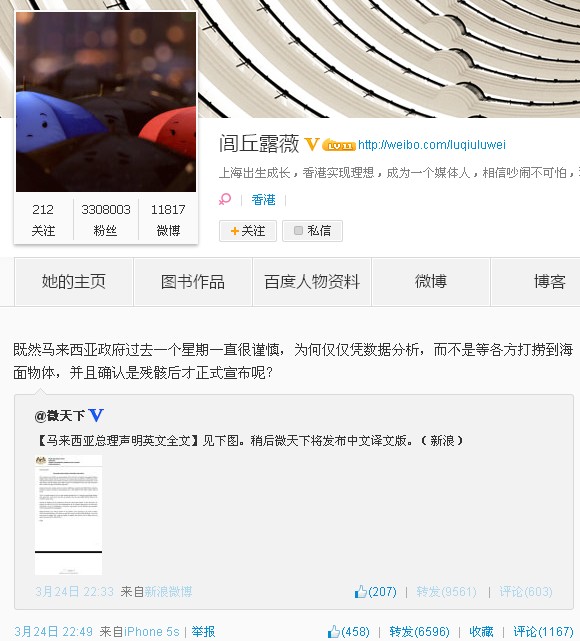Click the LV11 level badge
This screenshot has width=580, height=641.
(338, 145)
